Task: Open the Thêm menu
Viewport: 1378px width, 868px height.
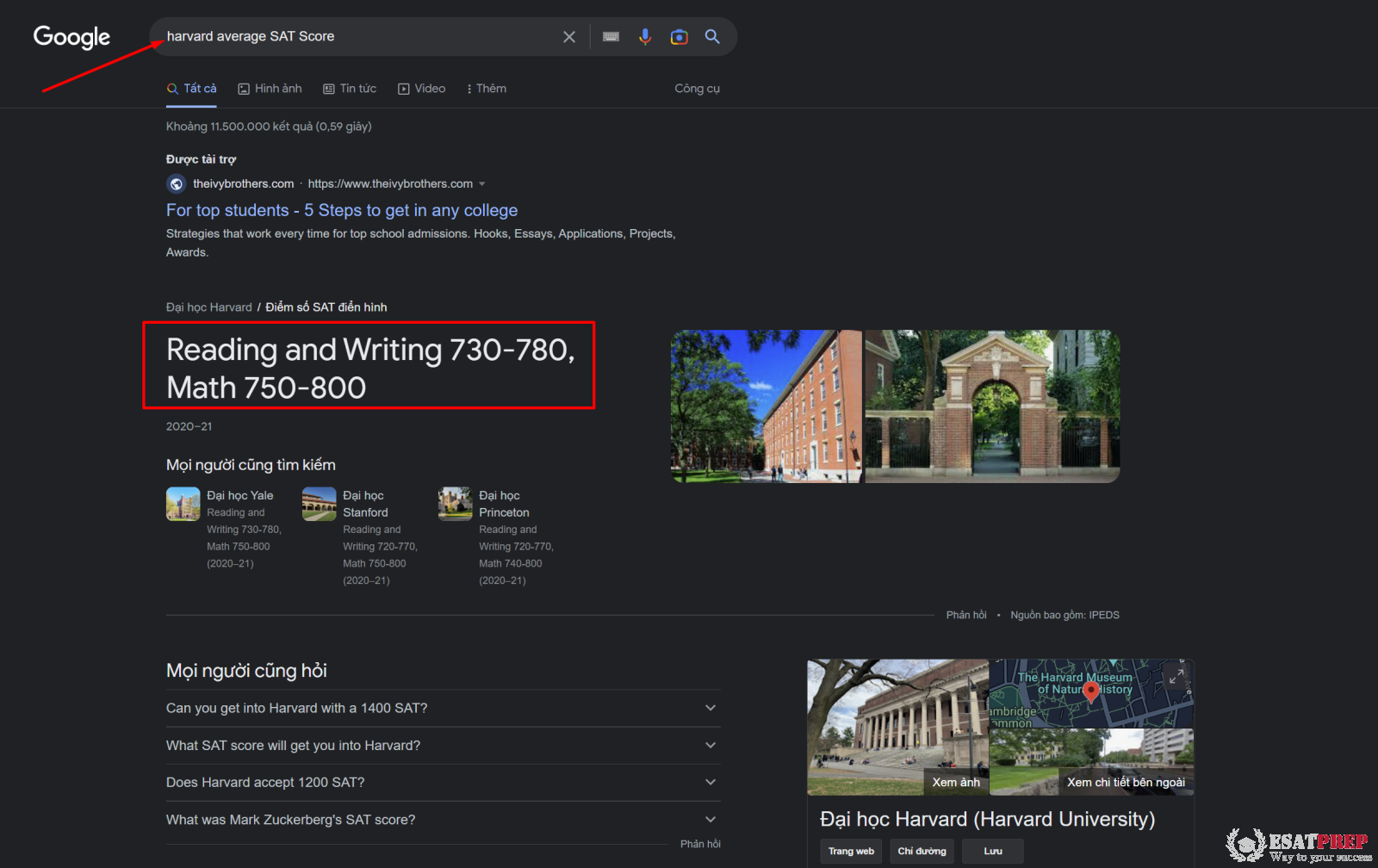Action: point(487,89)
